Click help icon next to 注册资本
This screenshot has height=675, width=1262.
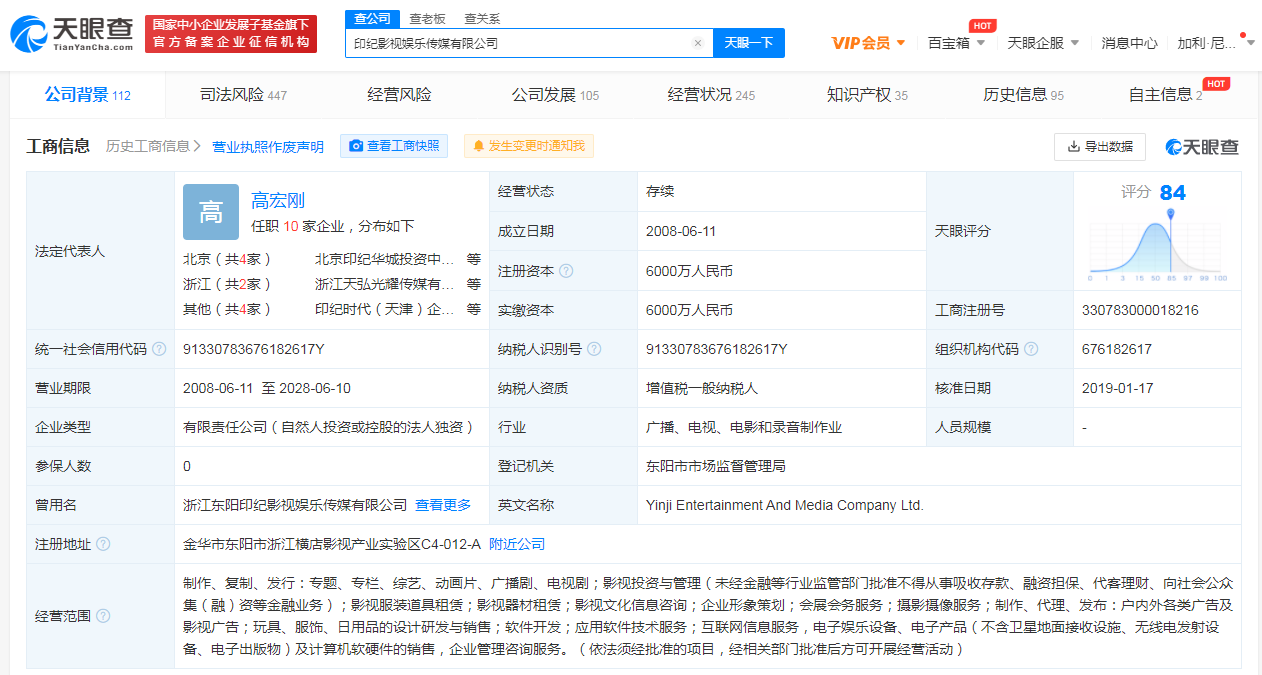click(x=567, y=271)
